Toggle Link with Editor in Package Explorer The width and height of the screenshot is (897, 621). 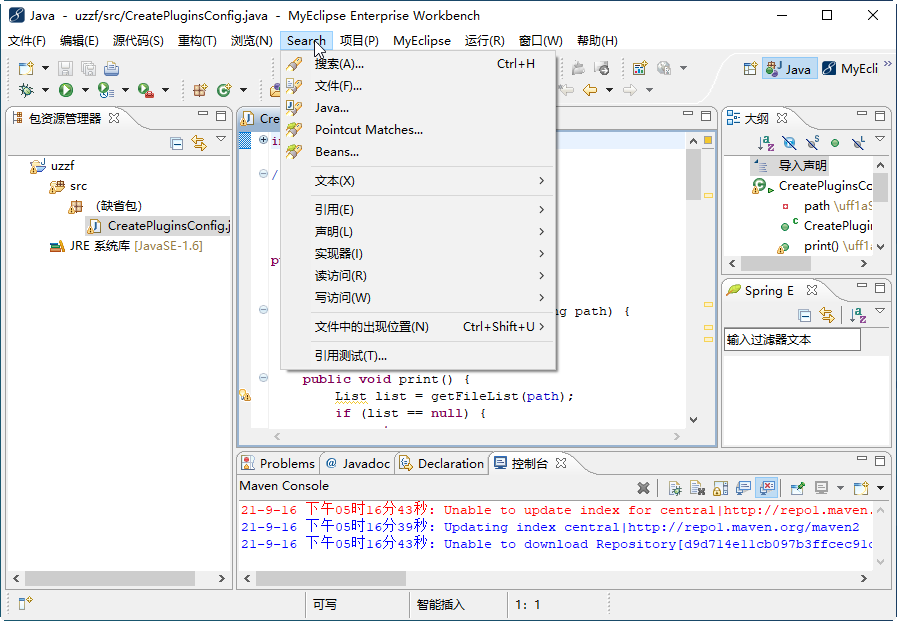198,143
